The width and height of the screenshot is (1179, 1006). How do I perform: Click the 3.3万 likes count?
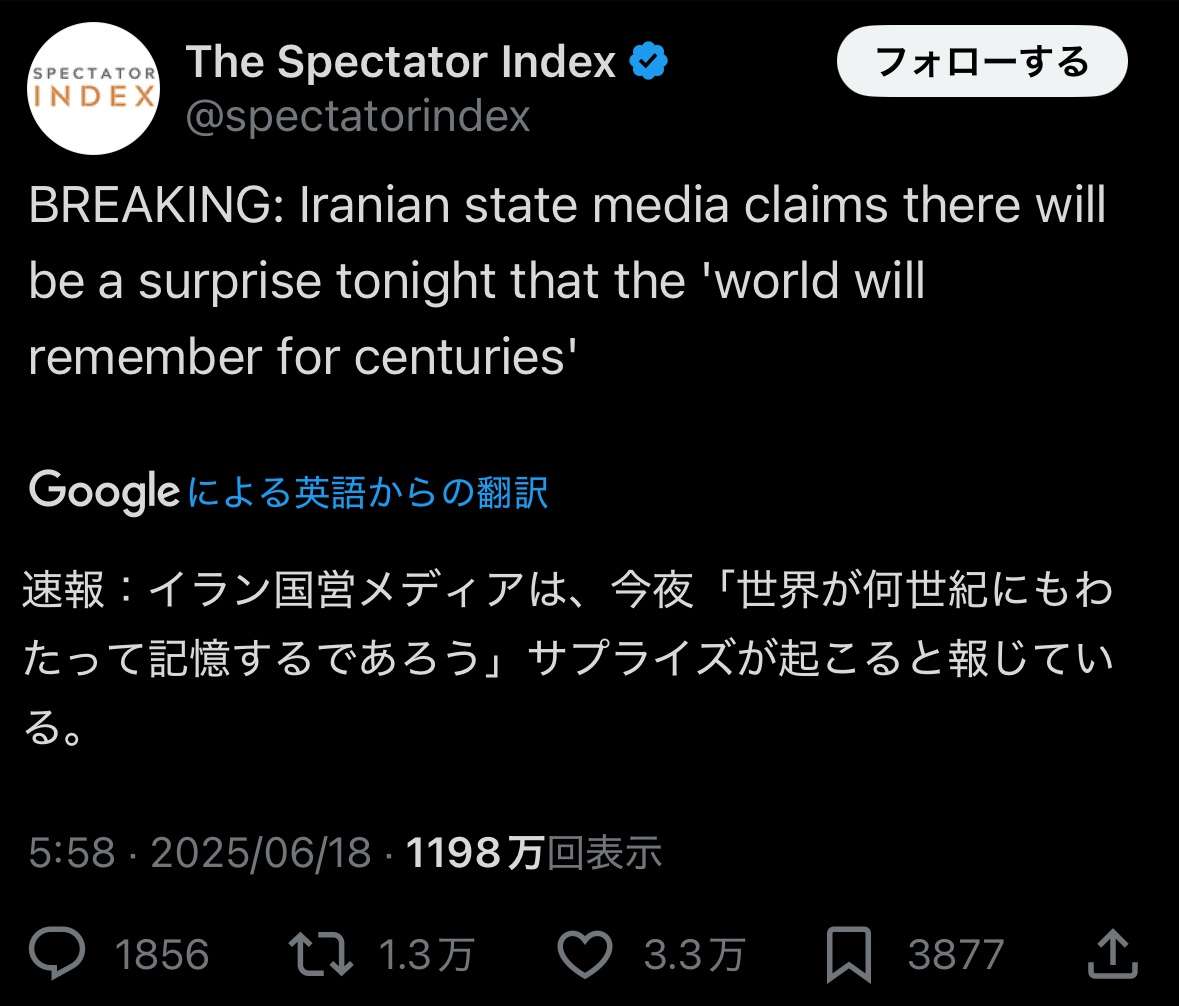(x=693, y=955)
